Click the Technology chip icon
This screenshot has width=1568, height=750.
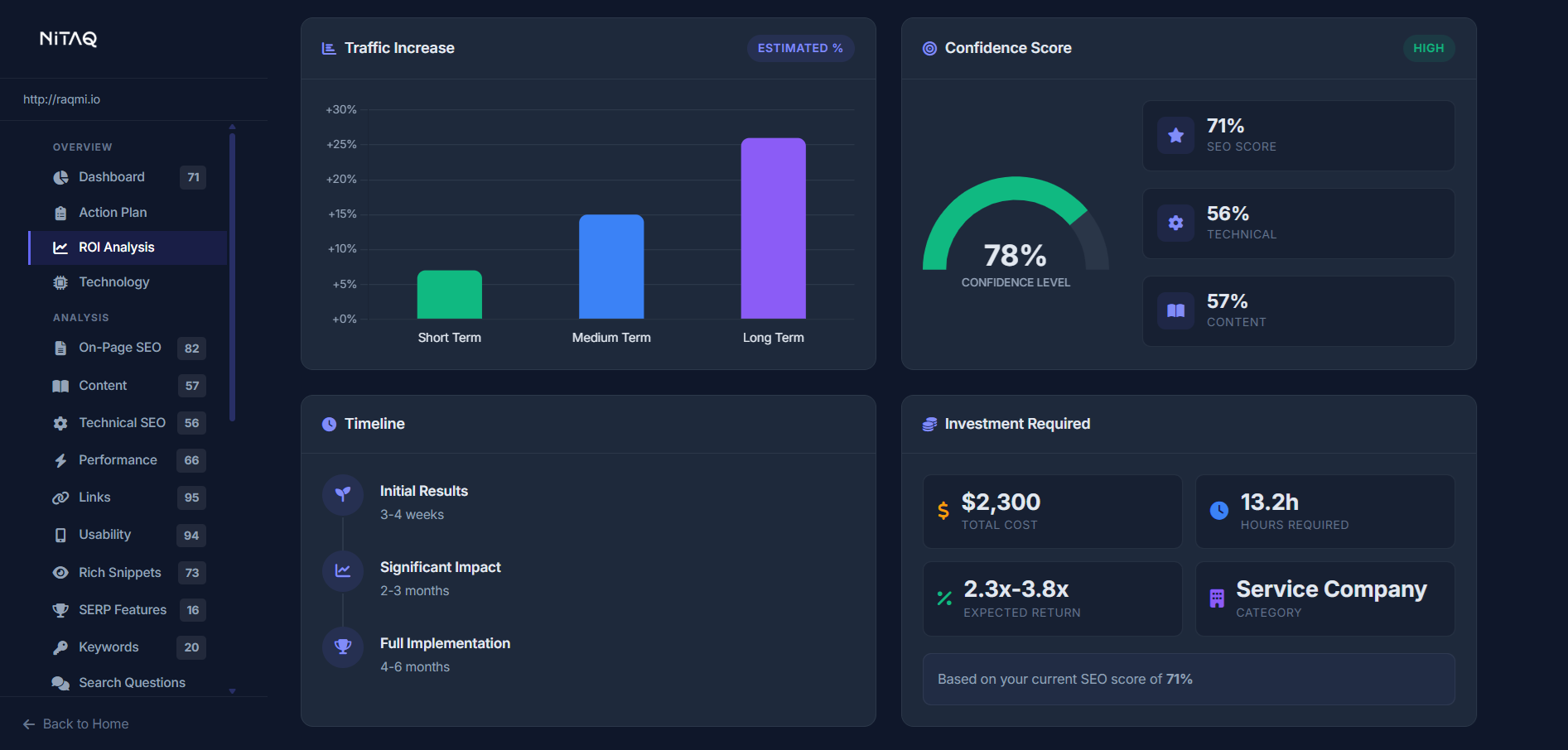click(x=60, y=282)
